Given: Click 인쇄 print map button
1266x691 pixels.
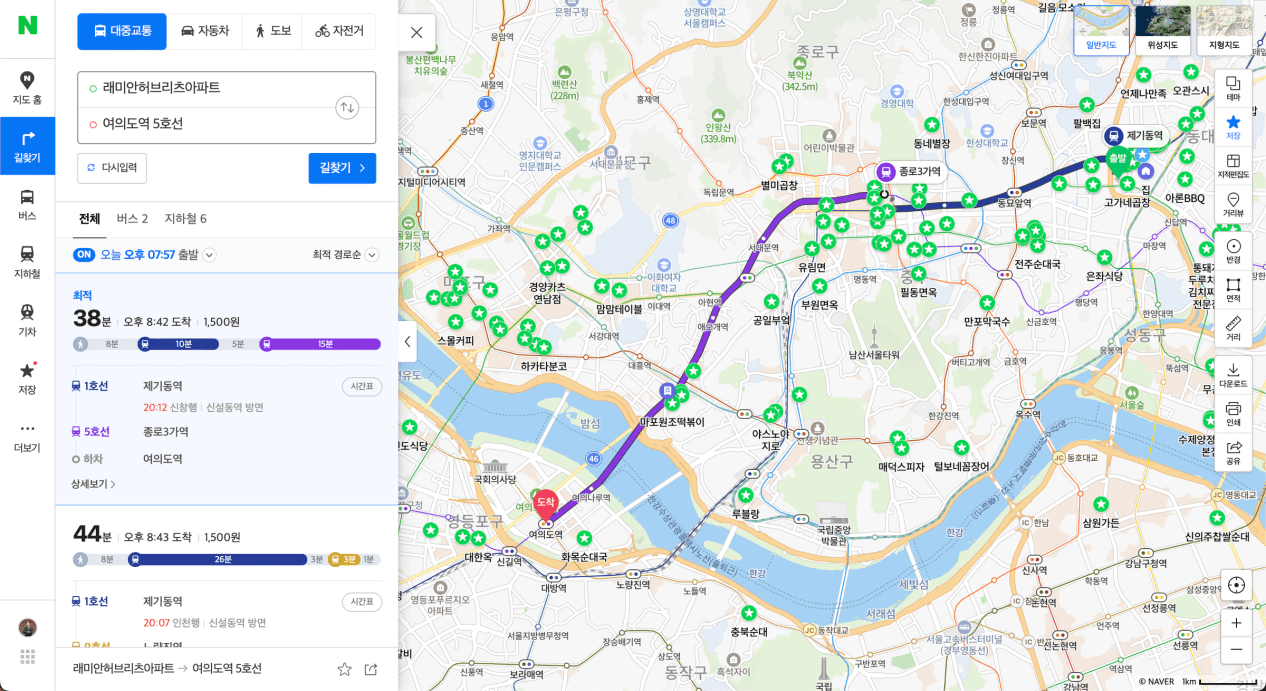Looking at the screenshot, I should tap(1233, 414).
